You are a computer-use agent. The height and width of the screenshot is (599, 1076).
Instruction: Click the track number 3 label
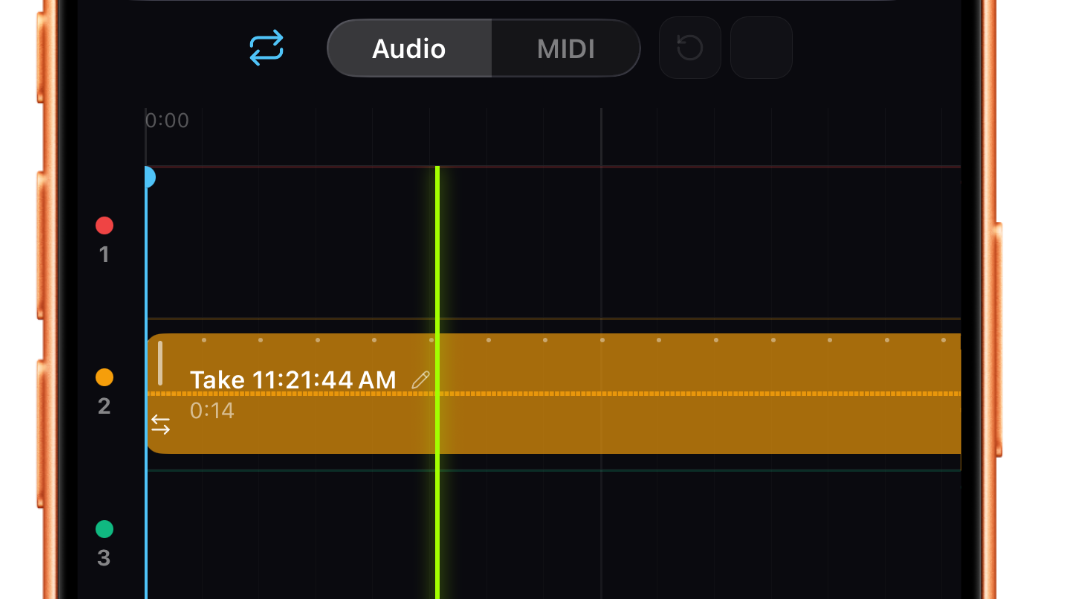coord(104,558)
